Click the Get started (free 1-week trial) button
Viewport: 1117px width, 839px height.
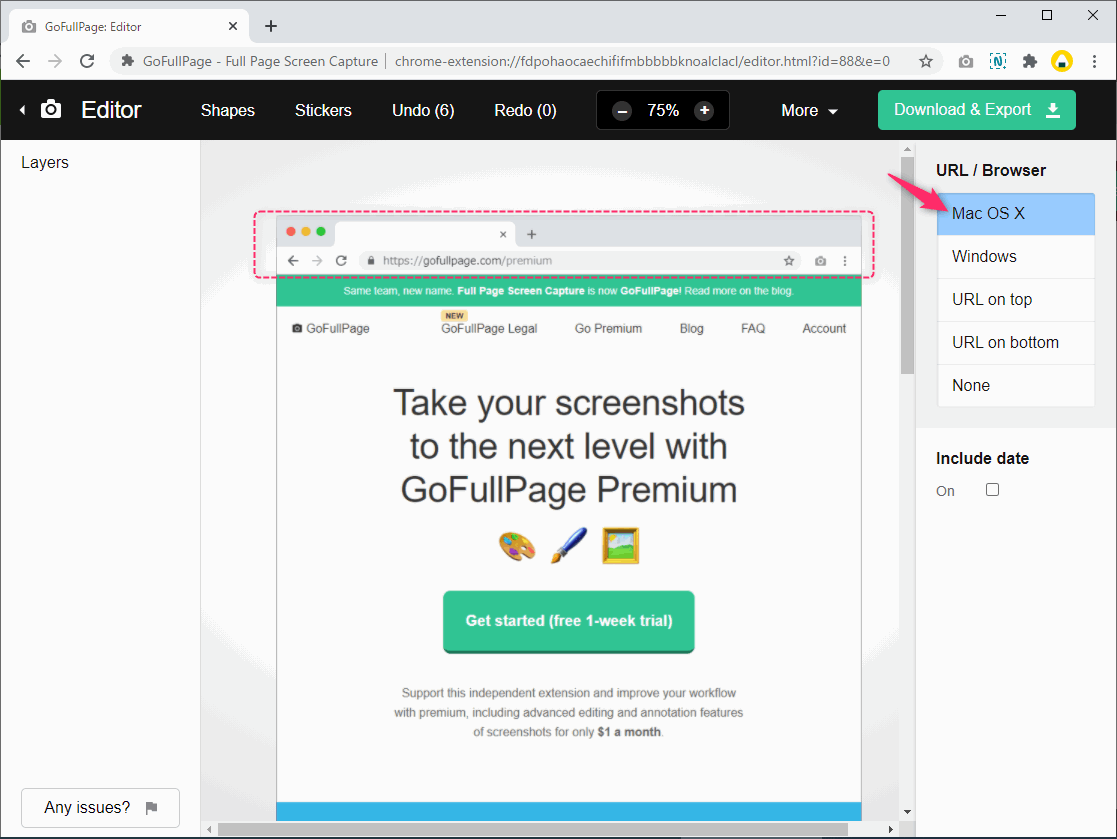[568, 621]
